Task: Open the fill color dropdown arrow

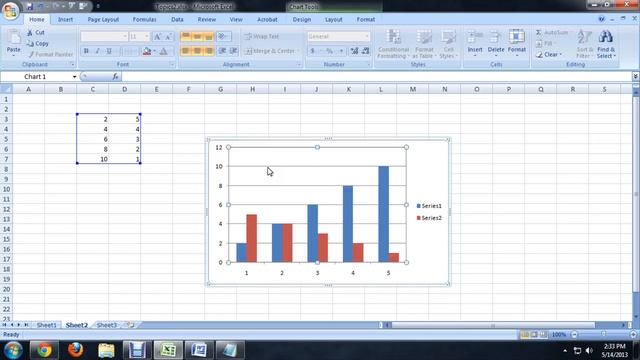Action: pyautogui.click(x=154, y=51)
